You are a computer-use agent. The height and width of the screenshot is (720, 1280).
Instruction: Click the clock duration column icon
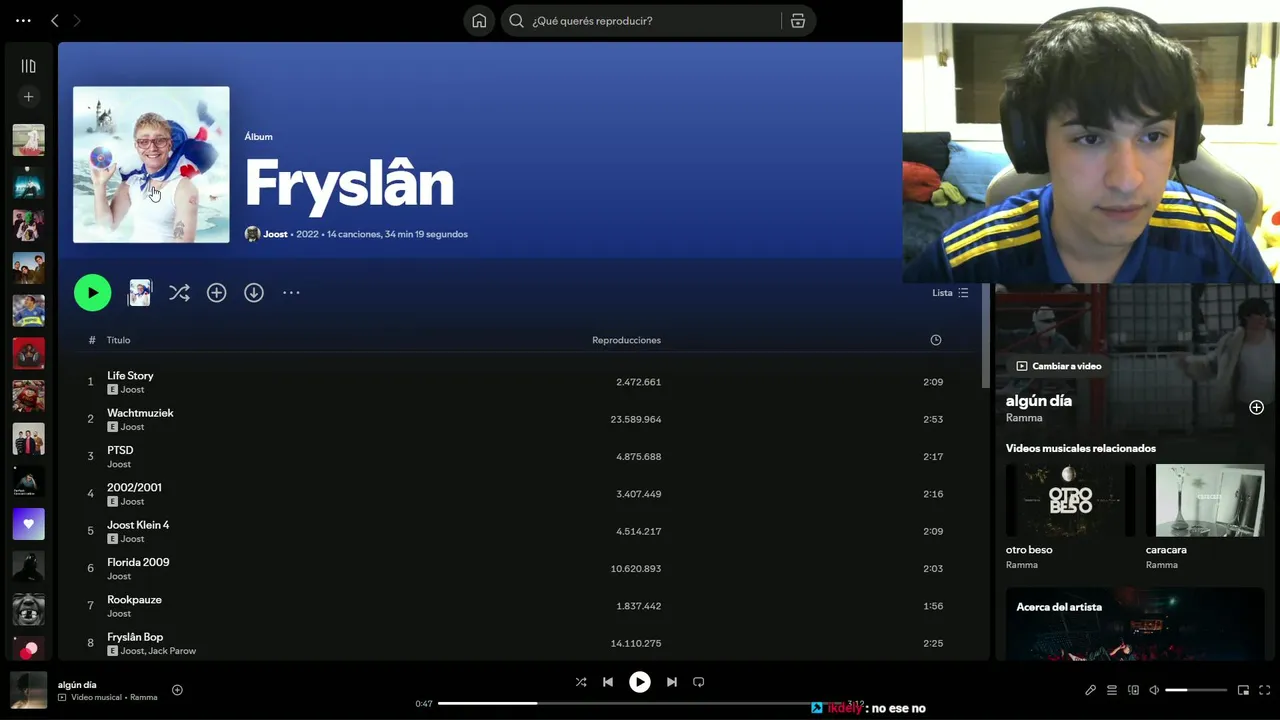point(936,340)
